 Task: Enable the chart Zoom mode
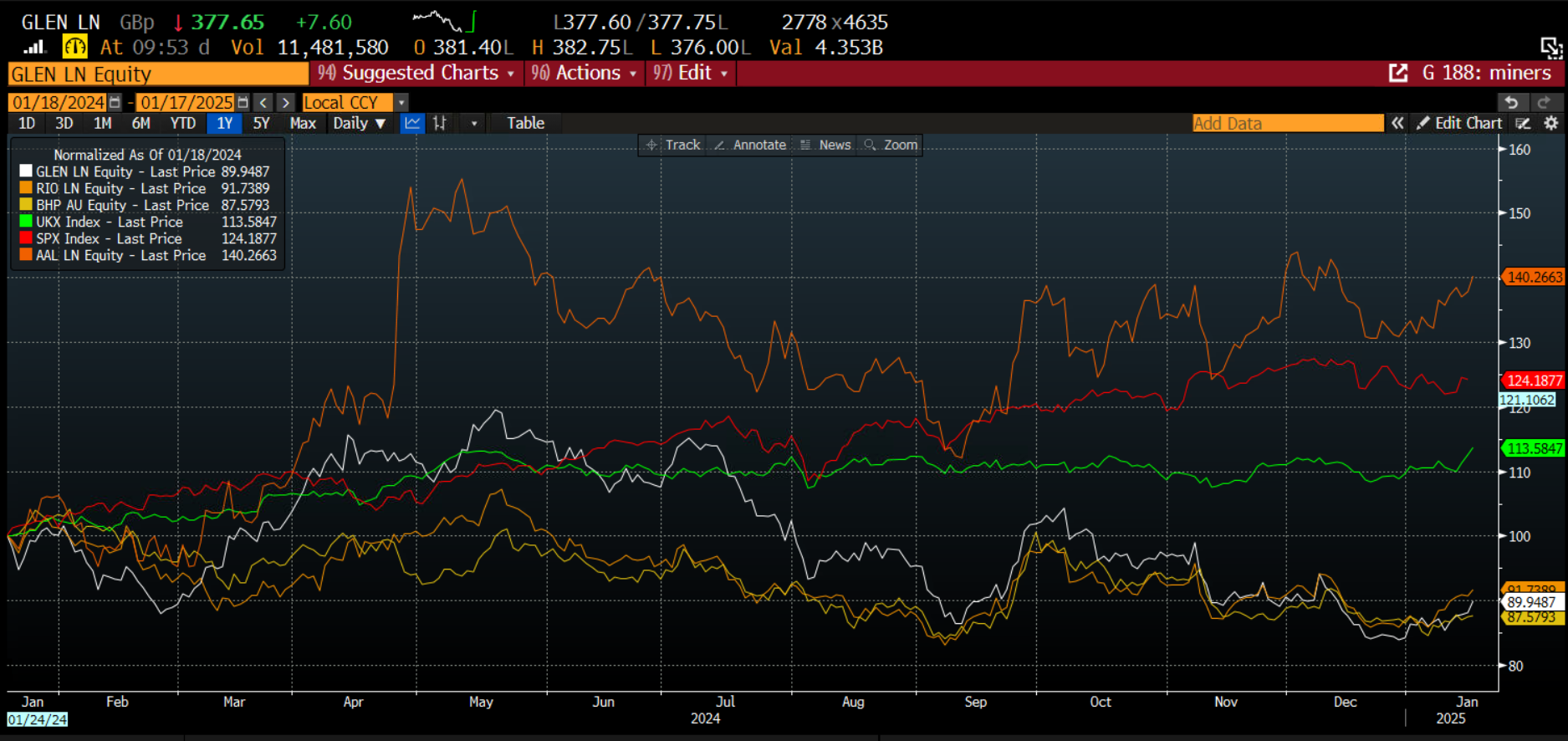click(891, 145)
